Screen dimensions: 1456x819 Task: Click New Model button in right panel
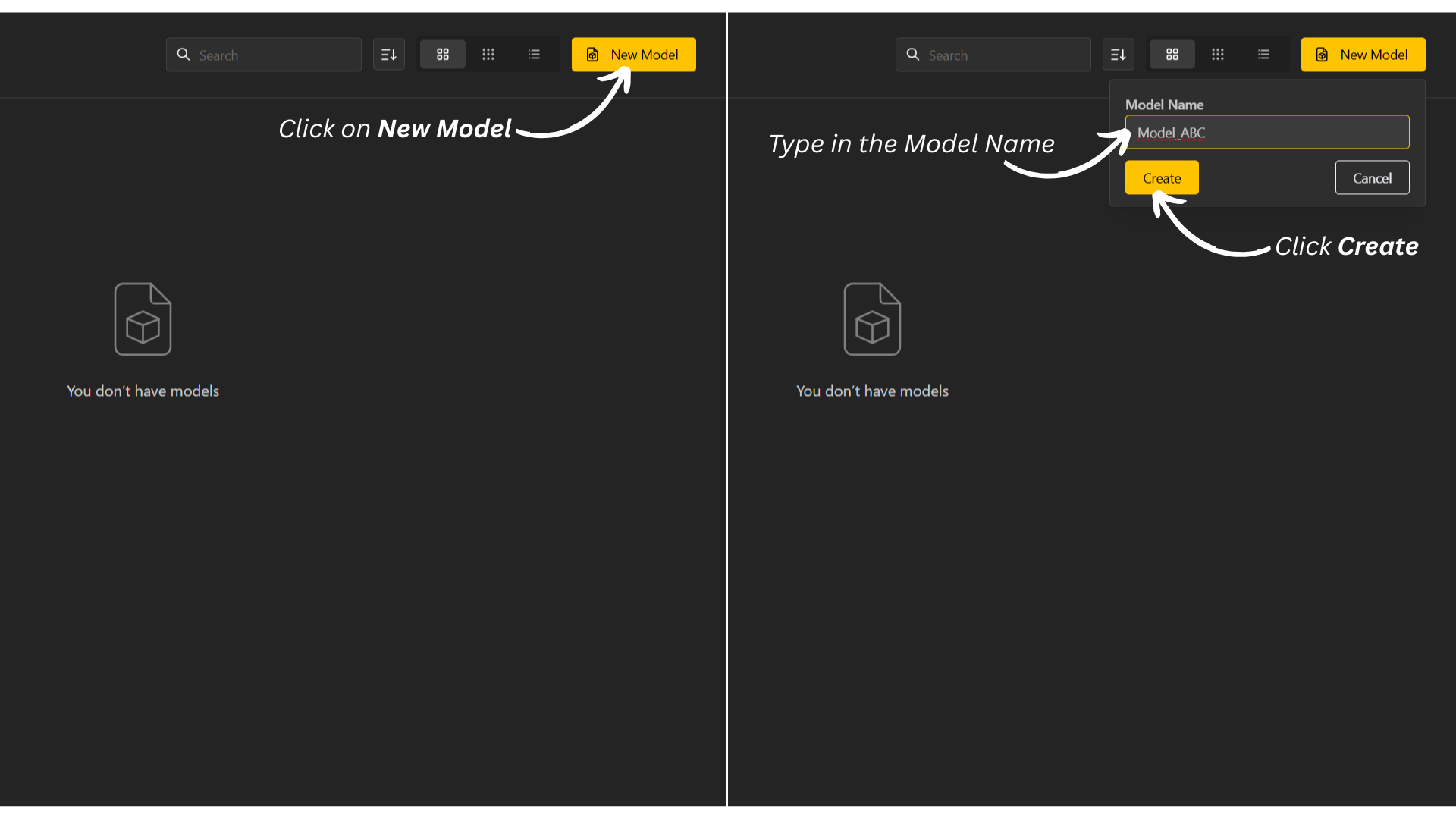1363,55
